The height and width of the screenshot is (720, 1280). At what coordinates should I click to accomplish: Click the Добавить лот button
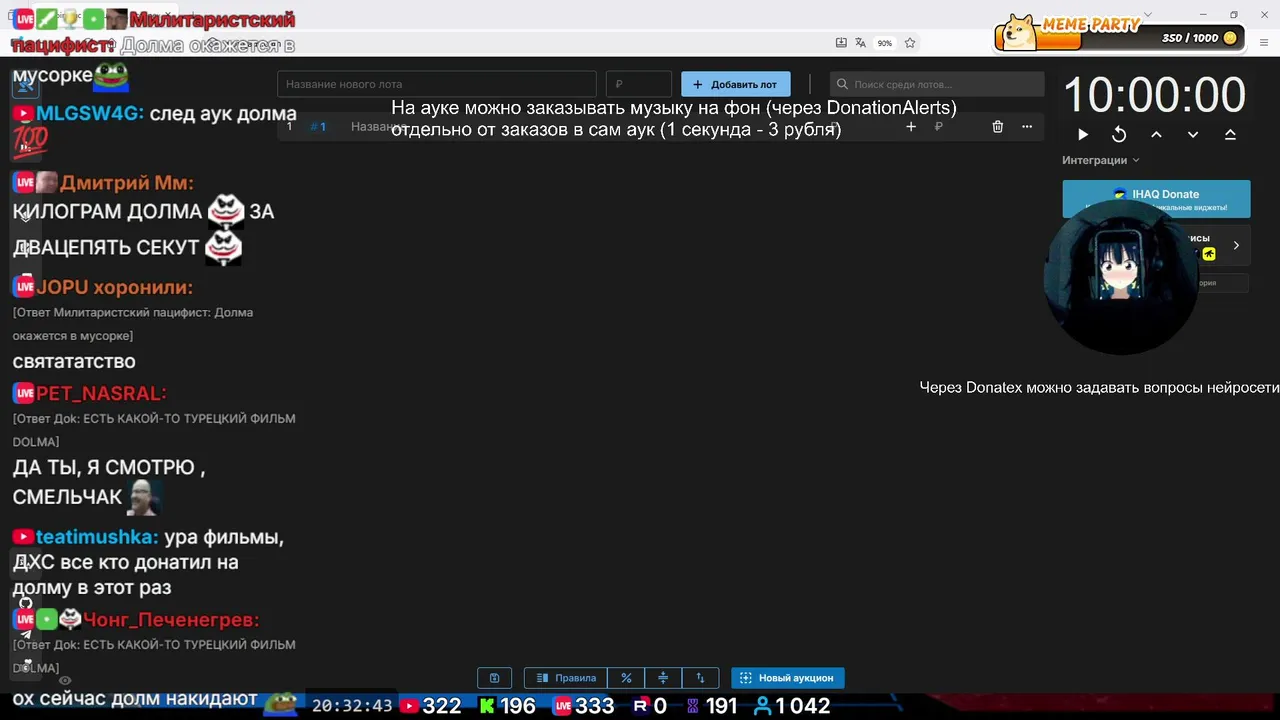pyautogui.click(x=736, y=84)
